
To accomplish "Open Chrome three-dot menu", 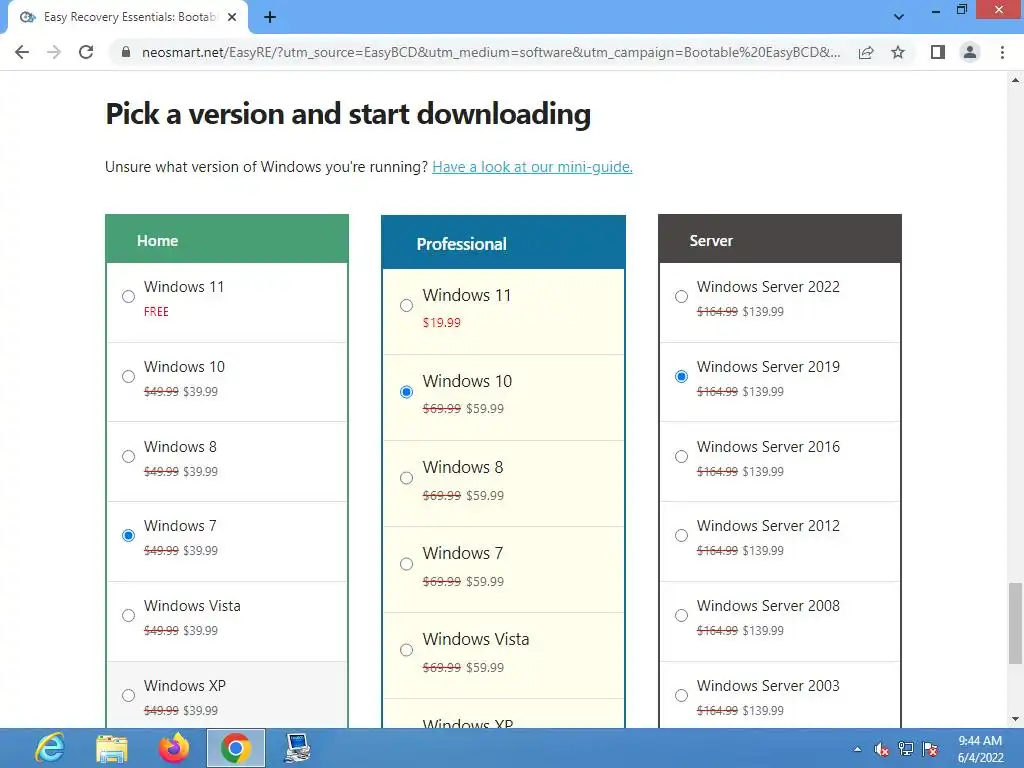I will click(1002, 52).
